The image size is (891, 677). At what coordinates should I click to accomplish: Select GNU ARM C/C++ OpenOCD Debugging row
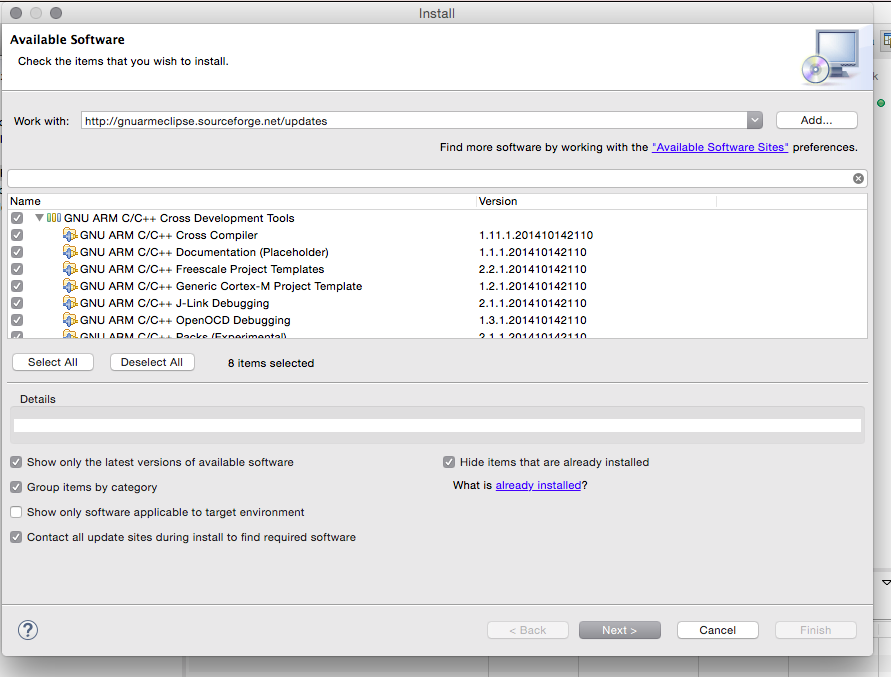point(185,320)
